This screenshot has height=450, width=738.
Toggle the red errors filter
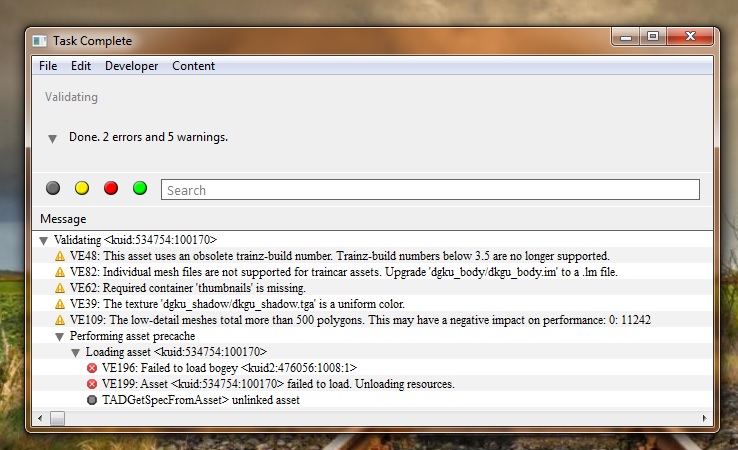click(x=111, y=188)
